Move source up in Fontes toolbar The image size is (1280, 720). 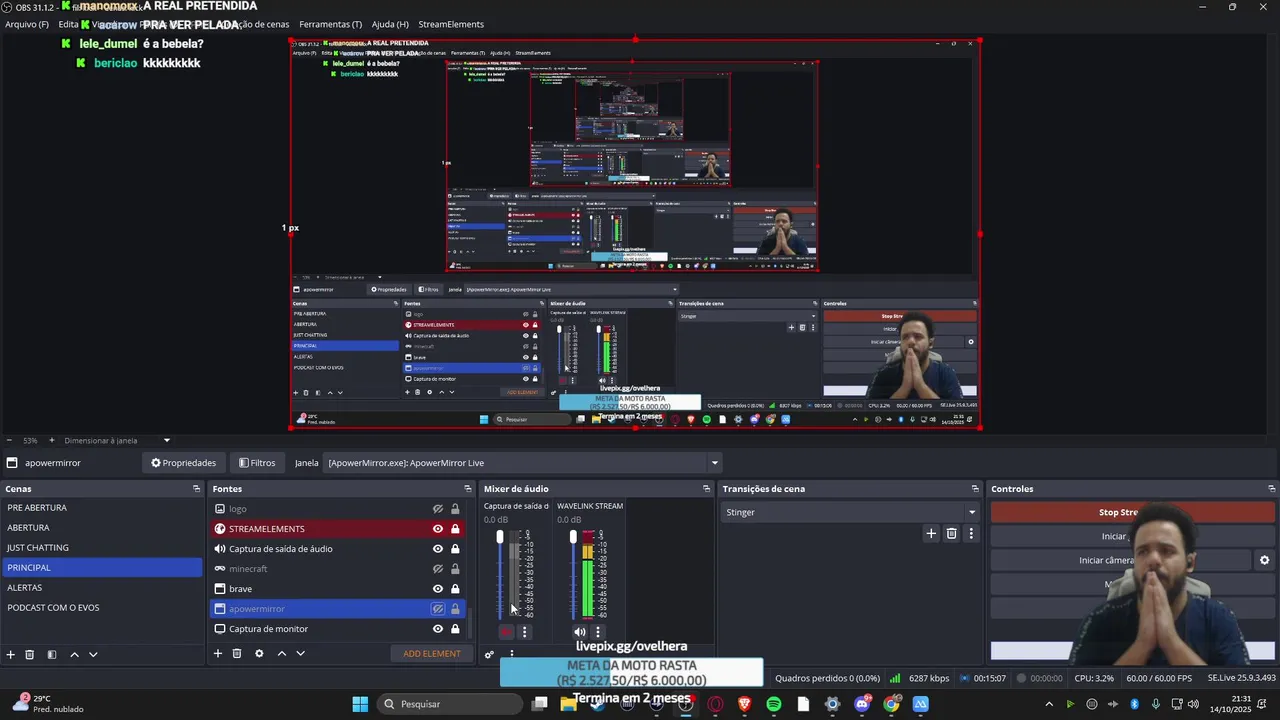coord(281,653)
